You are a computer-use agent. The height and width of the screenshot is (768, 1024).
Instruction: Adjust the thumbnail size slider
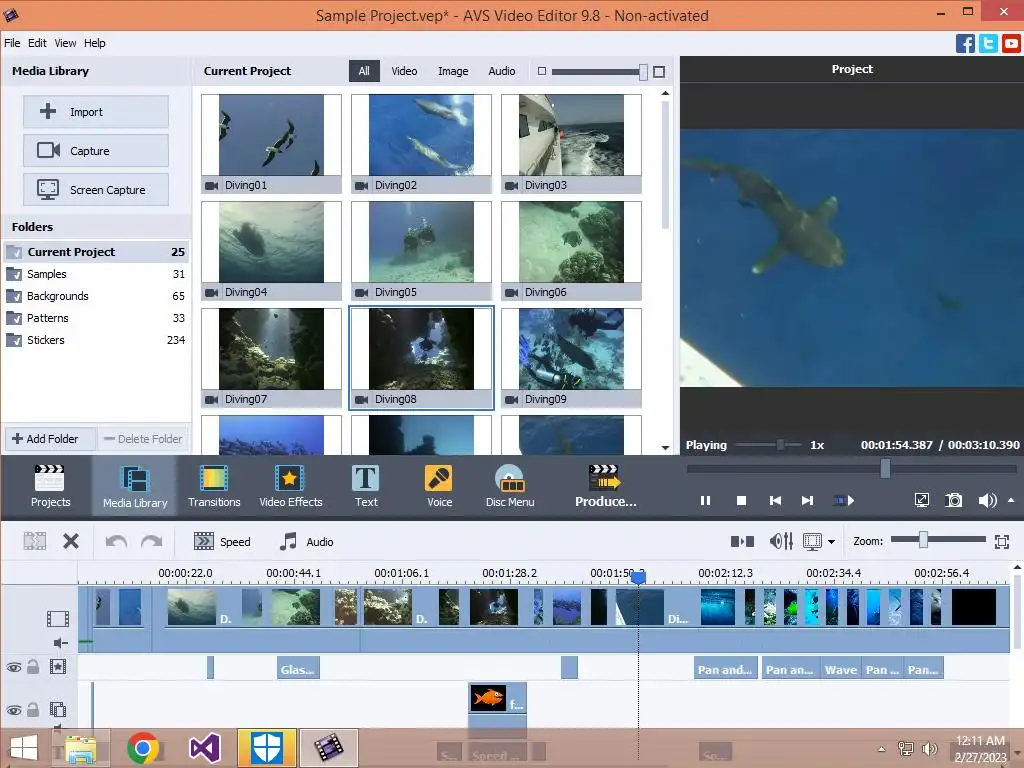coord(643,72)
